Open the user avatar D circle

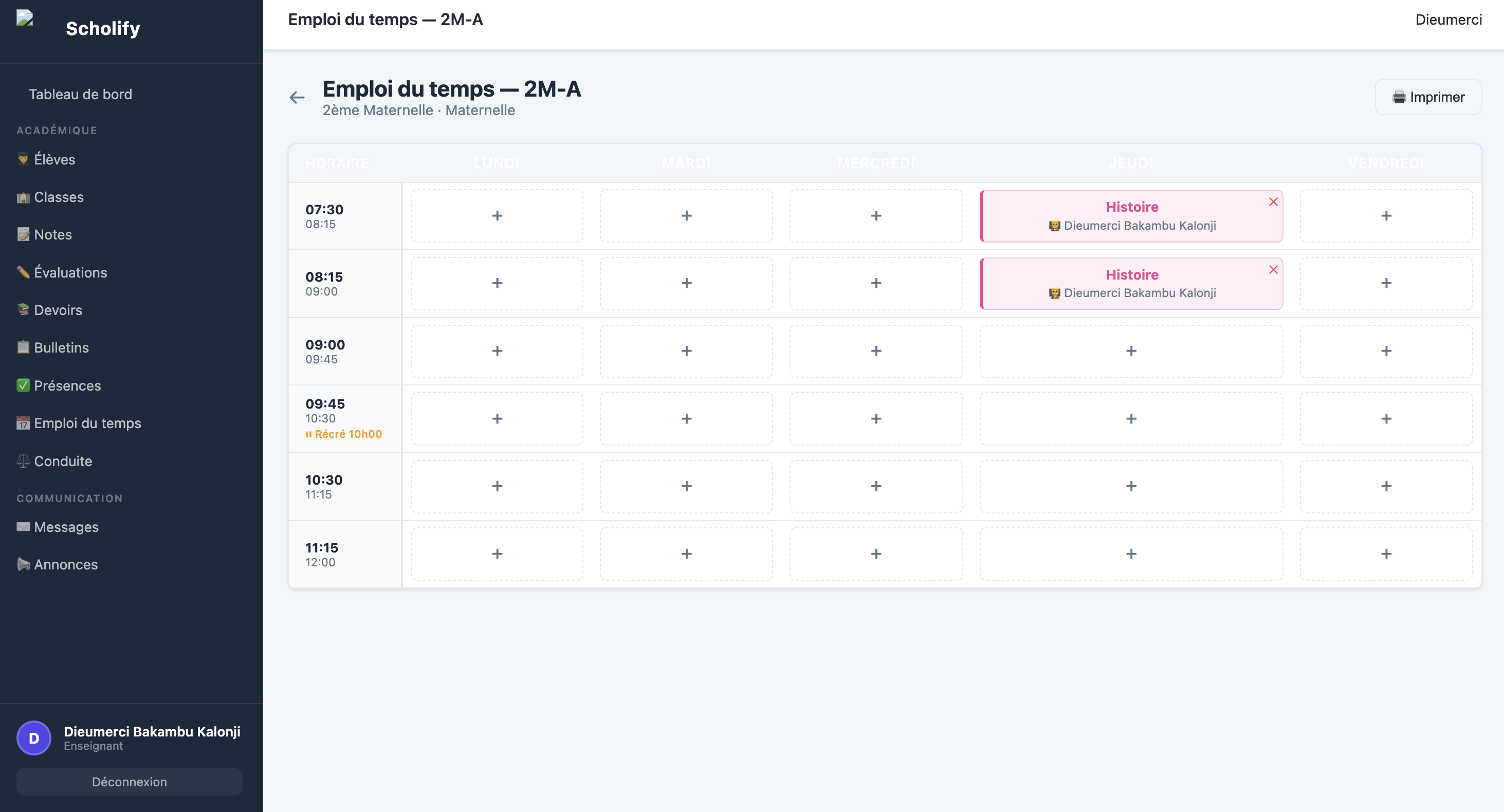point(34,738)
